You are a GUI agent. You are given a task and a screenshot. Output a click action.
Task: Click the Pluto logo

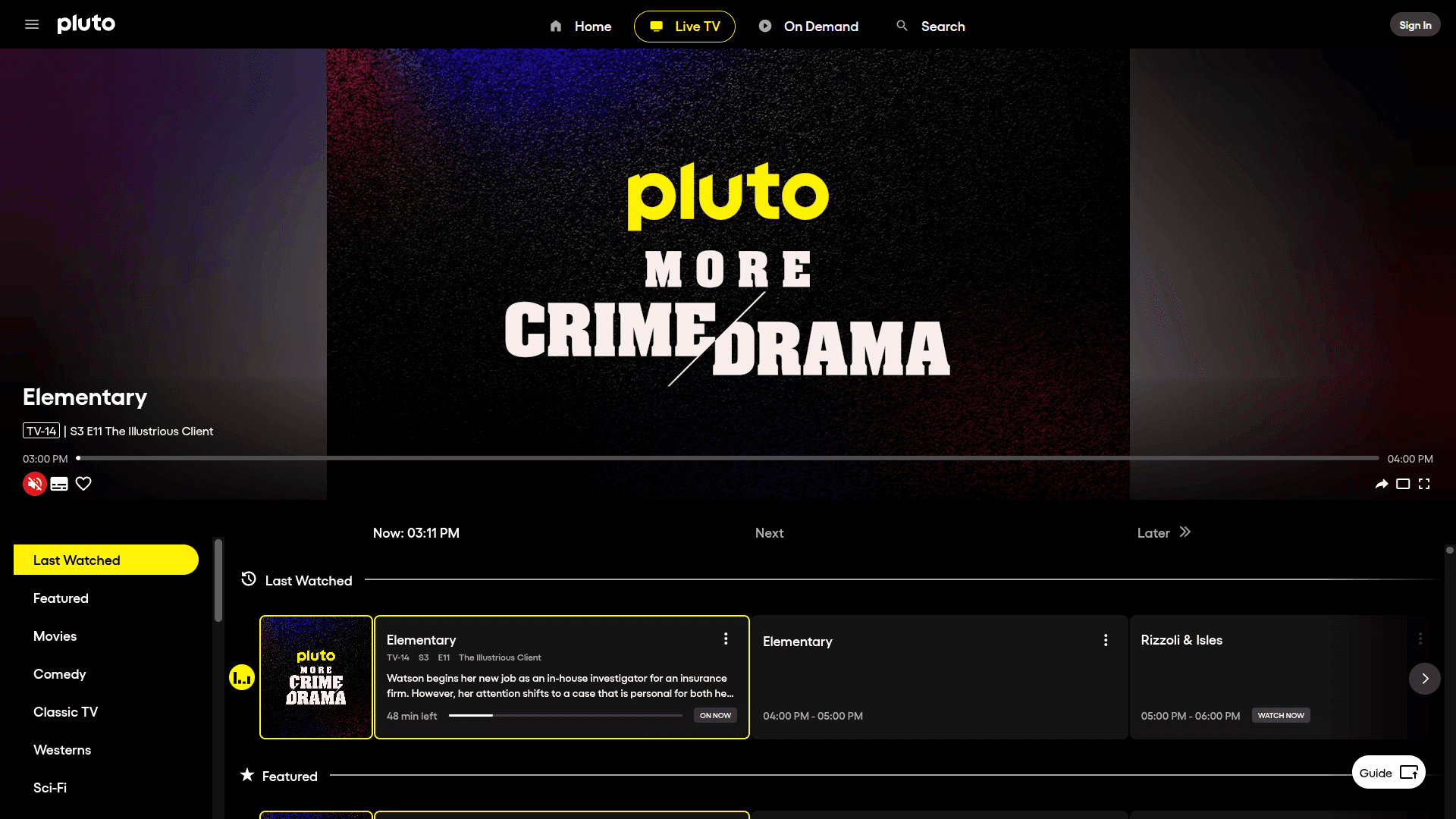pyautogui.click(x=86, y=24)
